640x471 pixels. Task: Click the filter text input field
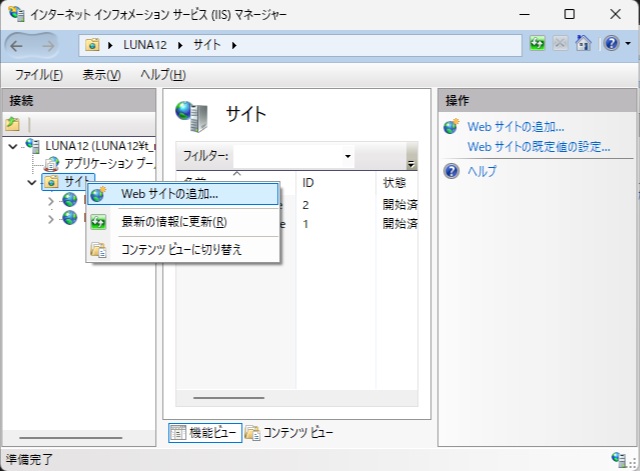click(x=288, y=156)
